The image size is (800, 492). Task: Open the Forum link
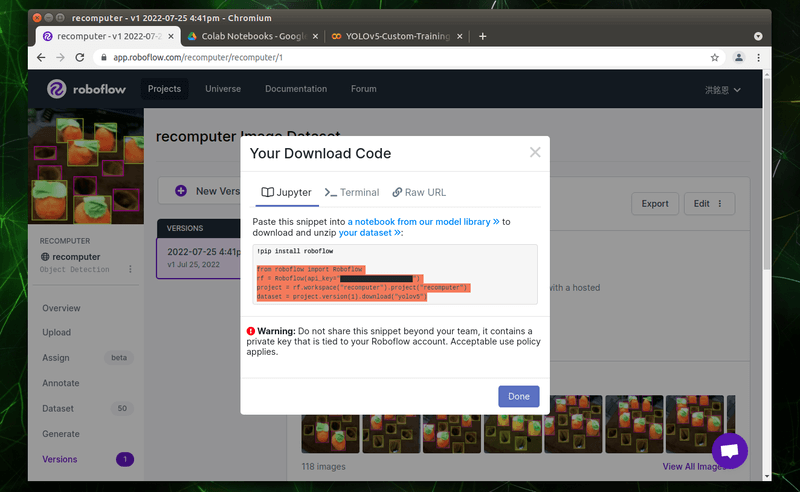point(364,89)
